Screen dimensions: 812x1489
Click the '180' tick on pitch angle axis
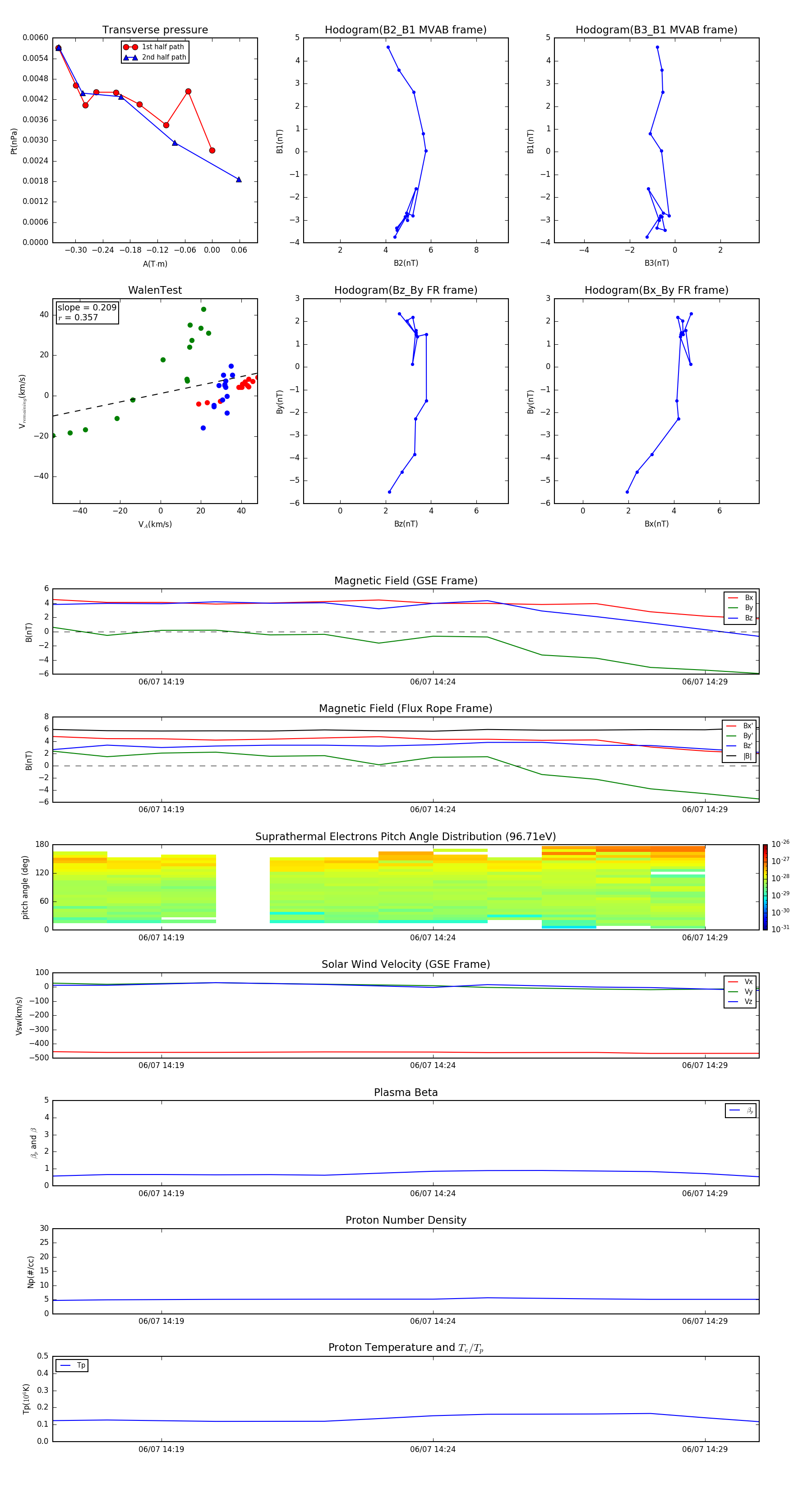[x=42, y=845]
